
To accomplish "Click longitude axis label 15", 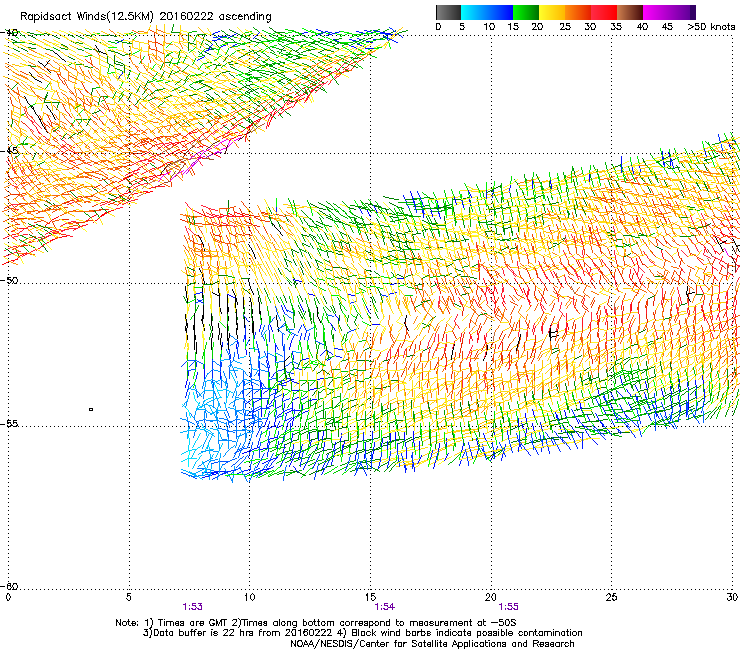I will tap(370, 597).
